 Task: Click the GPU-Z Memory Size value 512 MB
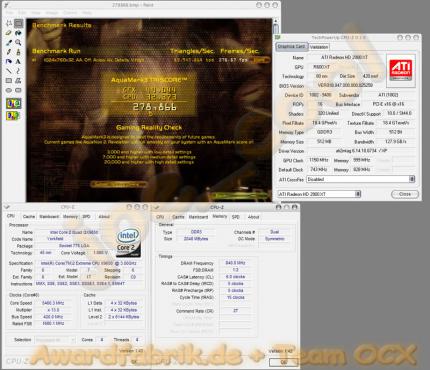[x=324, y=141]
